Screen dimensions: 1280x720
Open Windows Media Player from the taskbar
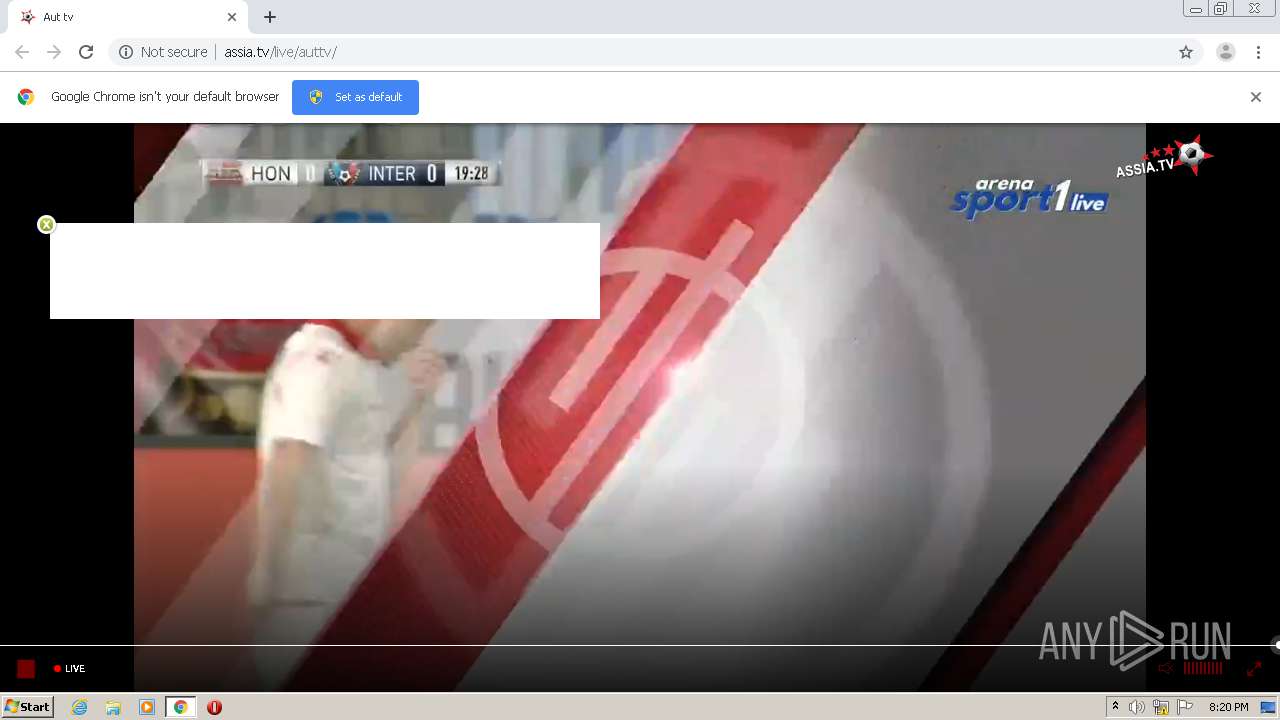[147, 707]
